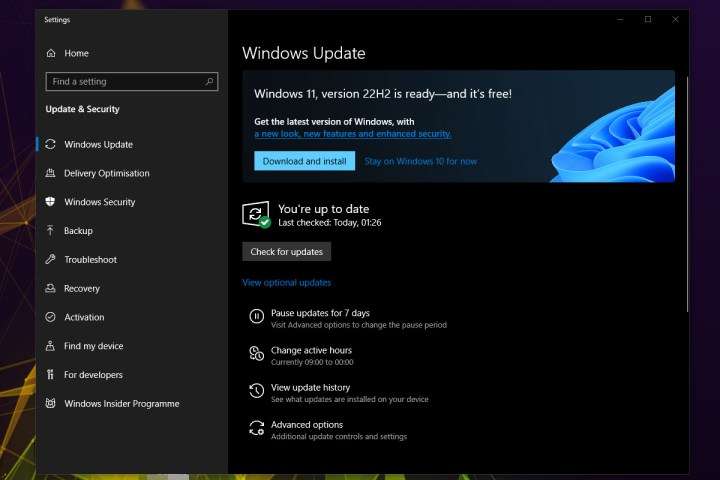Image resolution: width=720 pixels, height=480 pixels.
Task: Choose Stay on Windows 10 for now
Action: 421,161
